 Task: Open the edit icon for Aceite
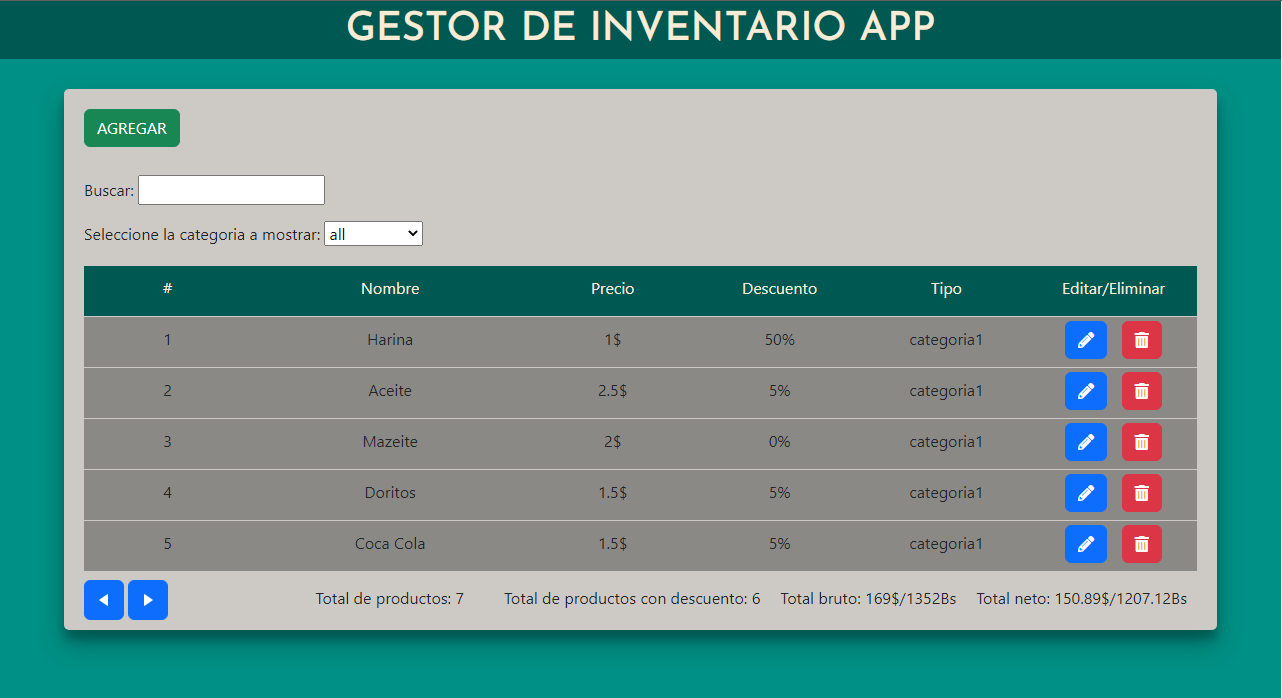(x=1086, y=391)
